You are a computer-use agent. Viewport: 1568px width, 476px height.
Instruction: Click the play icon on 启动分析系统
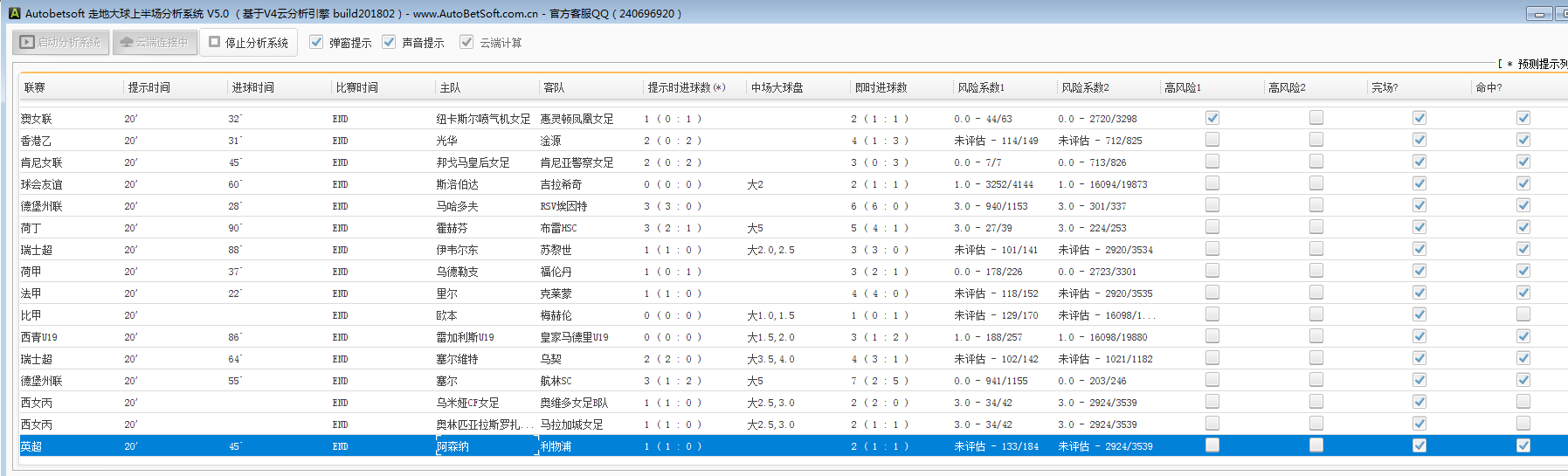click(27, 42)
